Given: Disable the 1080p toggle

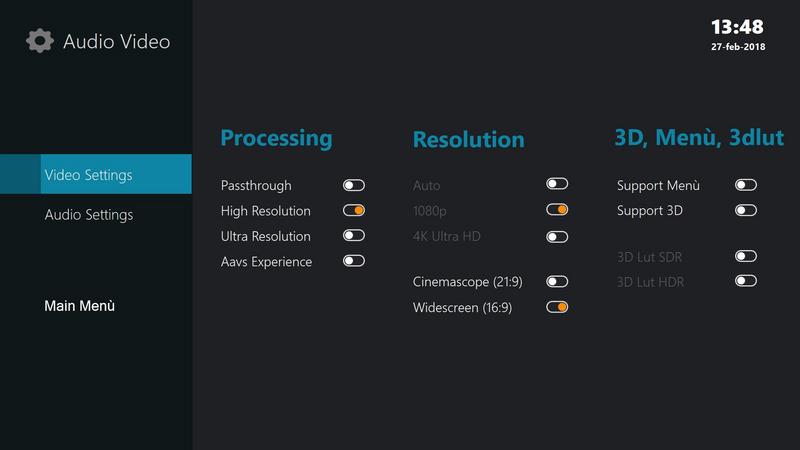Looking at the screenshot, I should pyautogui.click(x=557, y=210).
